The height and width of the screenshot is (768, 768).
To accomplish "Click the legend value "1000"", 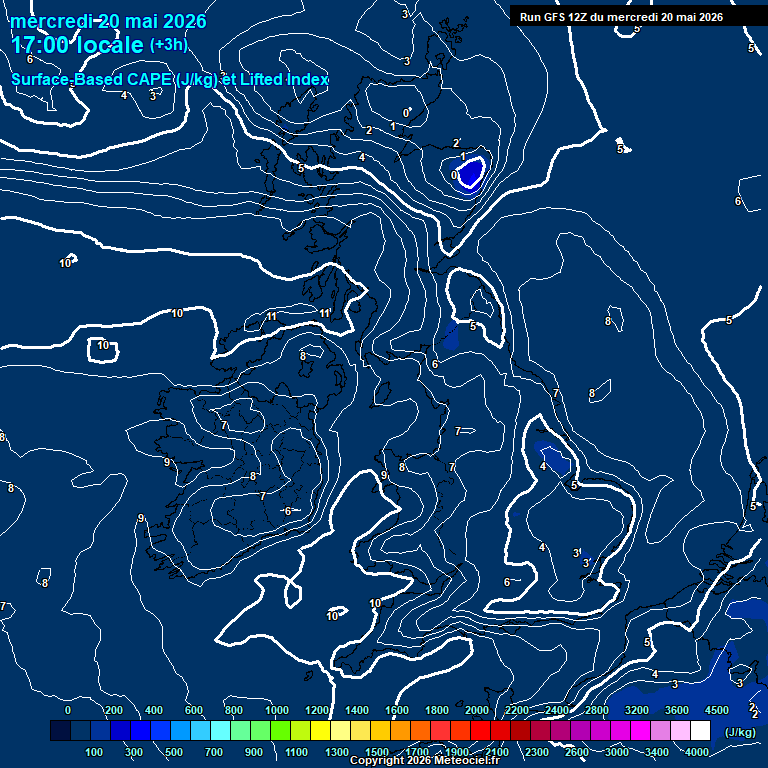I will 277,710.
